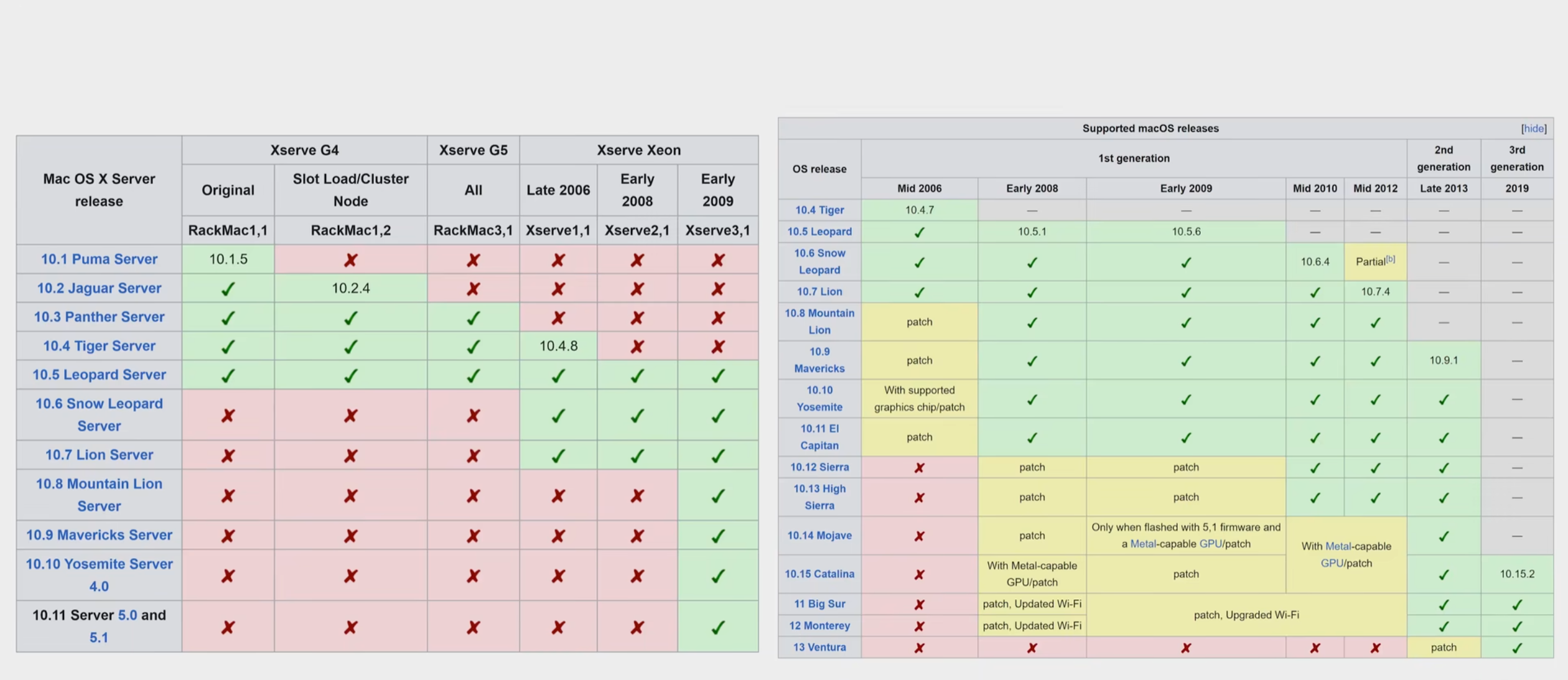The width and height of the screenshot is (1568, 680).
Task: Open the 10.4 Tiger Server link
Action: pyautogui.click(x=99, y=346)
